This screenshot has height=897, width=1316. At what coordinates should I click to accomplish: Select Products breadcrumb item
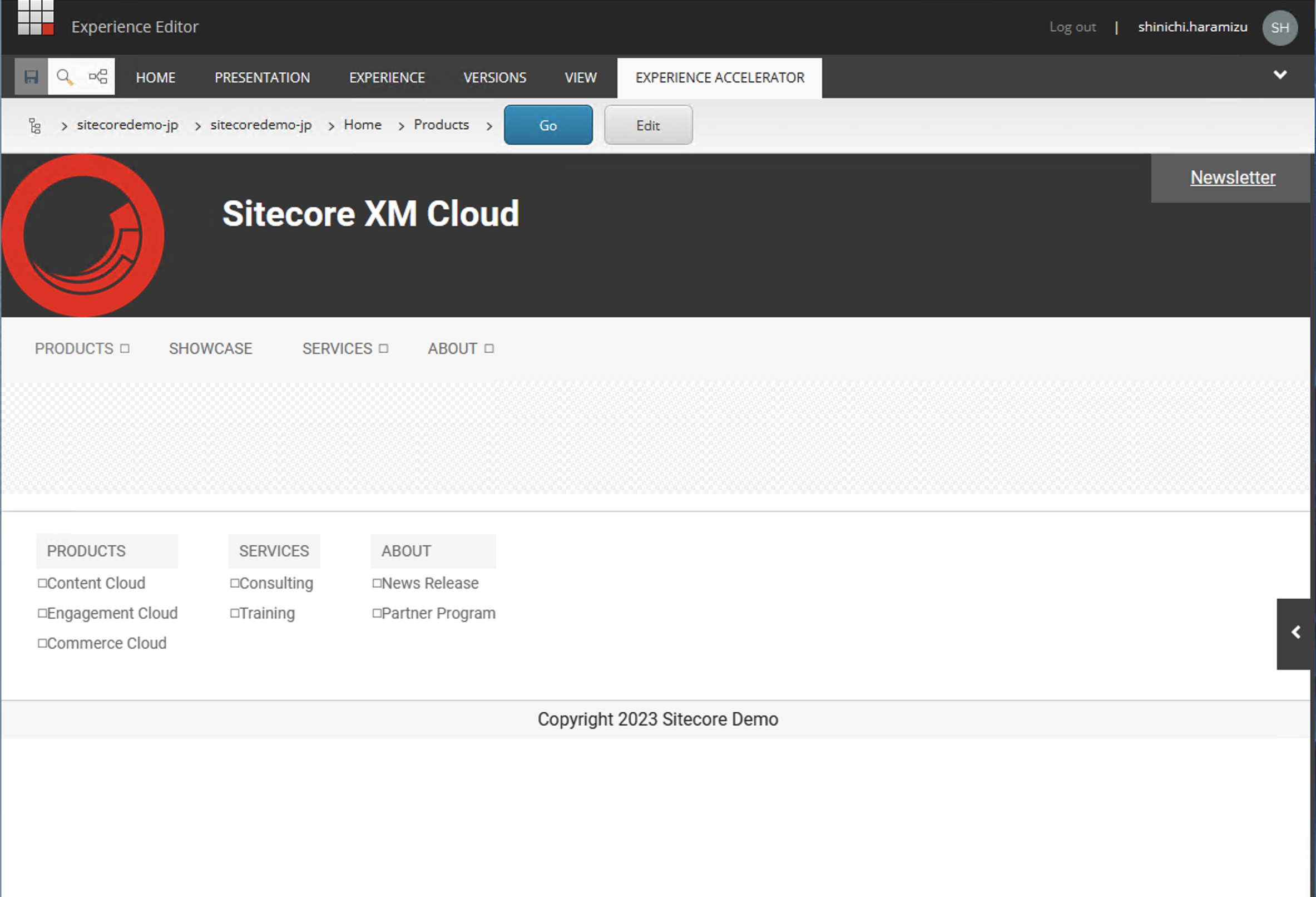pyautogui.click(x=441, y=125)
